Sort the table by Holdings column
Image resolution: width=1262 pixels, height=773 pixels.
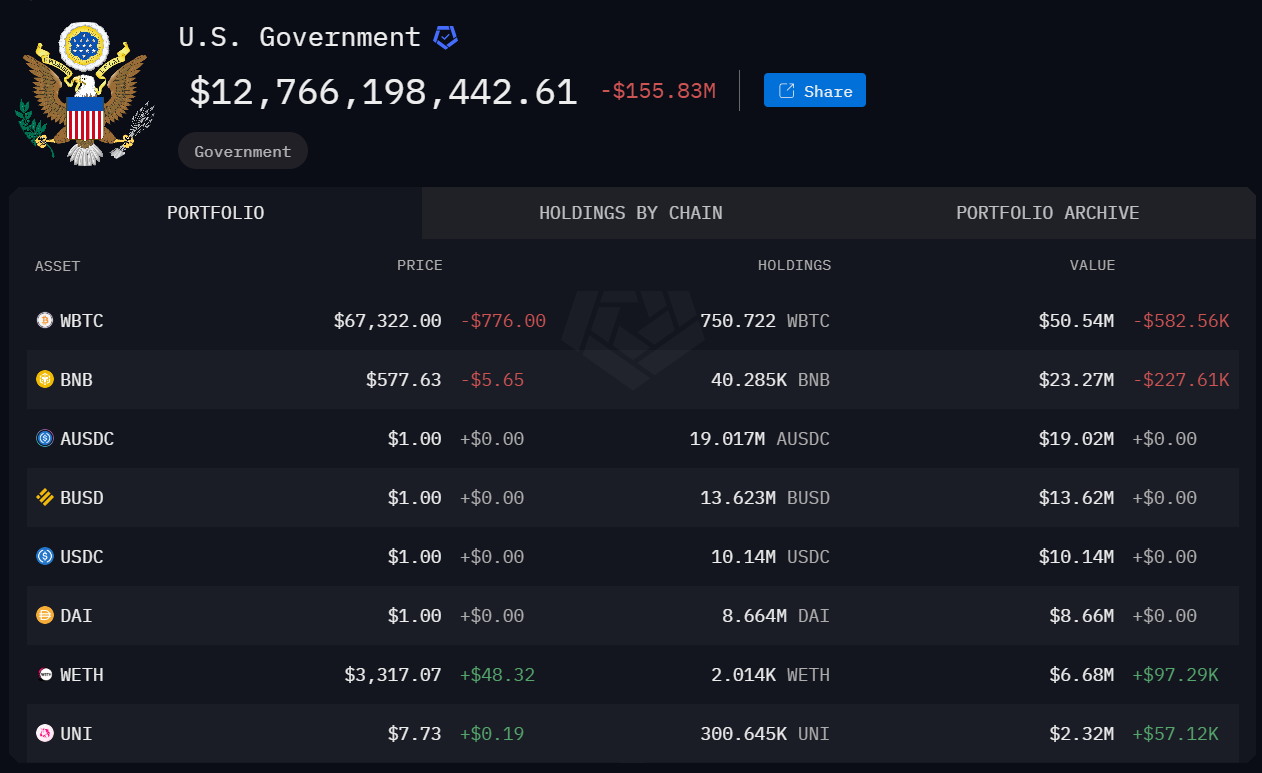(x=794, y=266)
